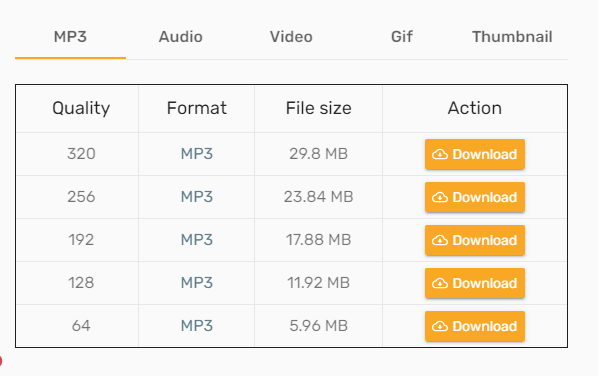Image resolution: width=598 pixels, height=376 pixels.
Task: Download the 192 quality 17.88 MB MP3
Action: pyautogui.click(x=475, y=240)
